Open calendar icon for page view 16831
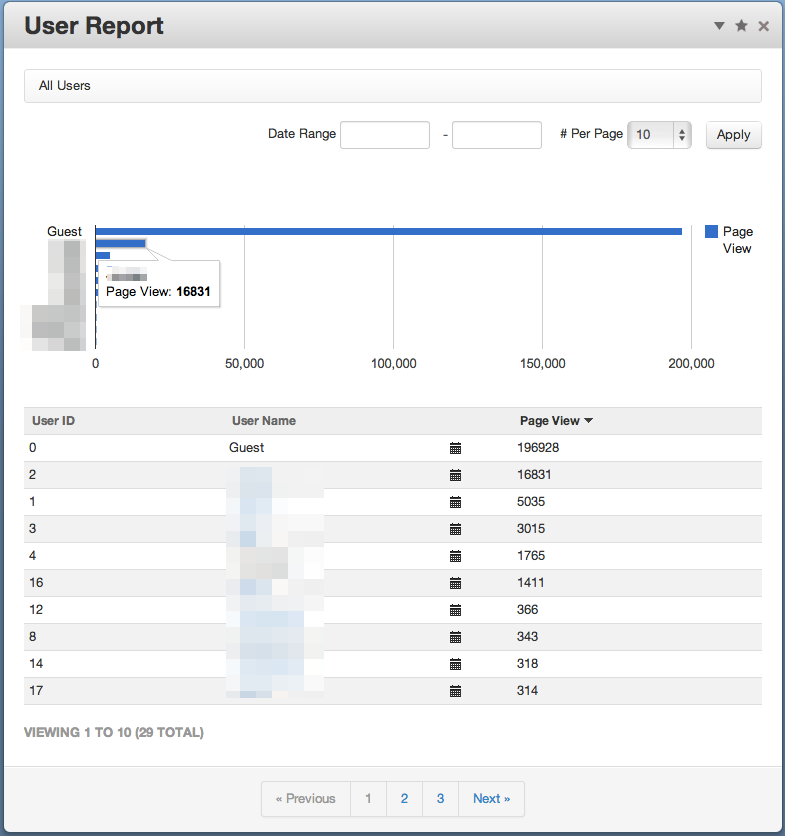Image resolution: width=785 pixels, height=836 pixels. pyautogui.click(x=455, y=475)
